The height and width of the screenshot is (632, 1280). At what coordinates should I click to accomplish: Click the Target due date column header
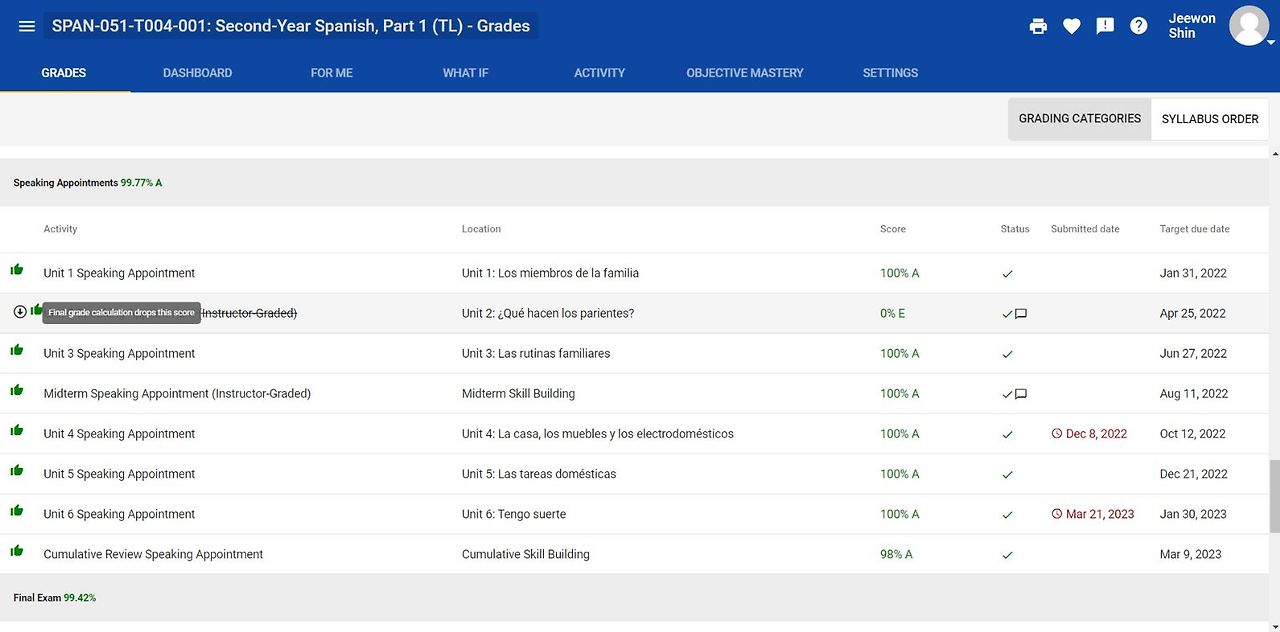point(1195,229)
